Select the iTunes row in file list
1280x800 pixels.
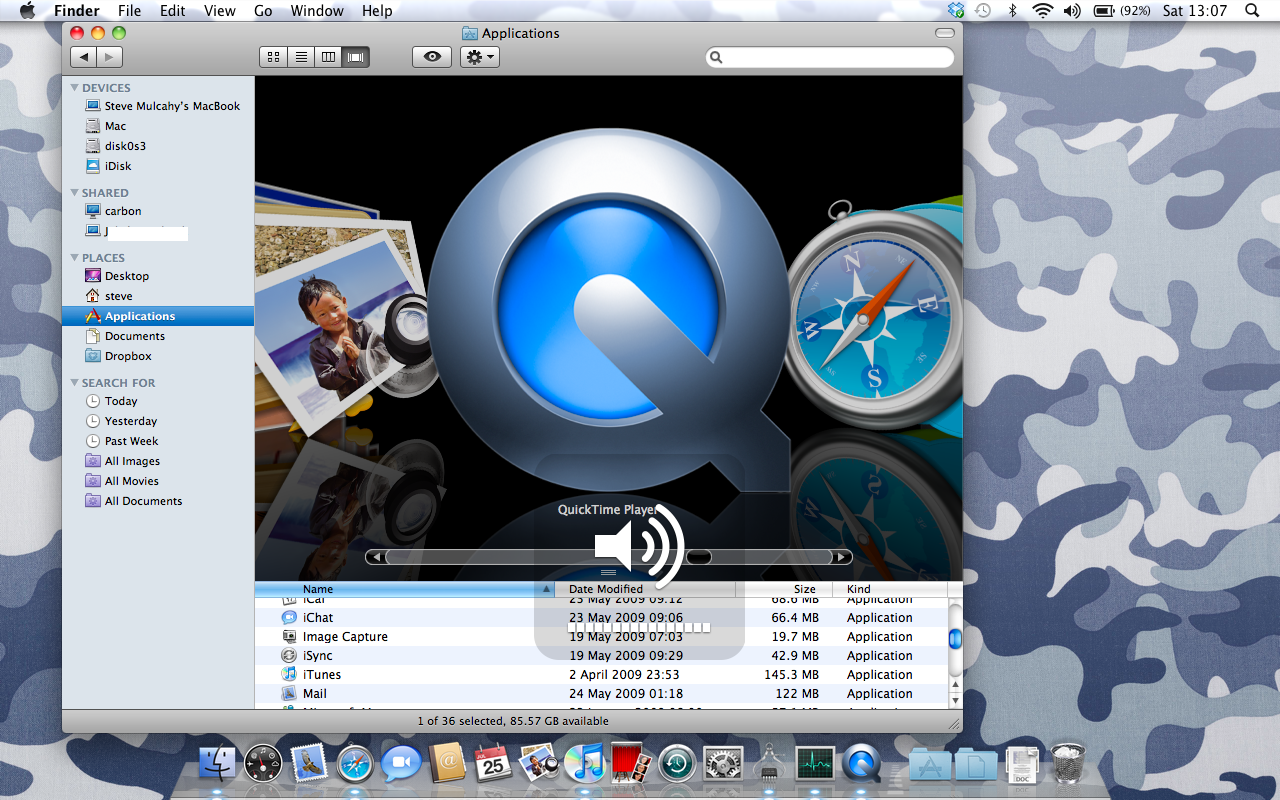coord(600,675)
